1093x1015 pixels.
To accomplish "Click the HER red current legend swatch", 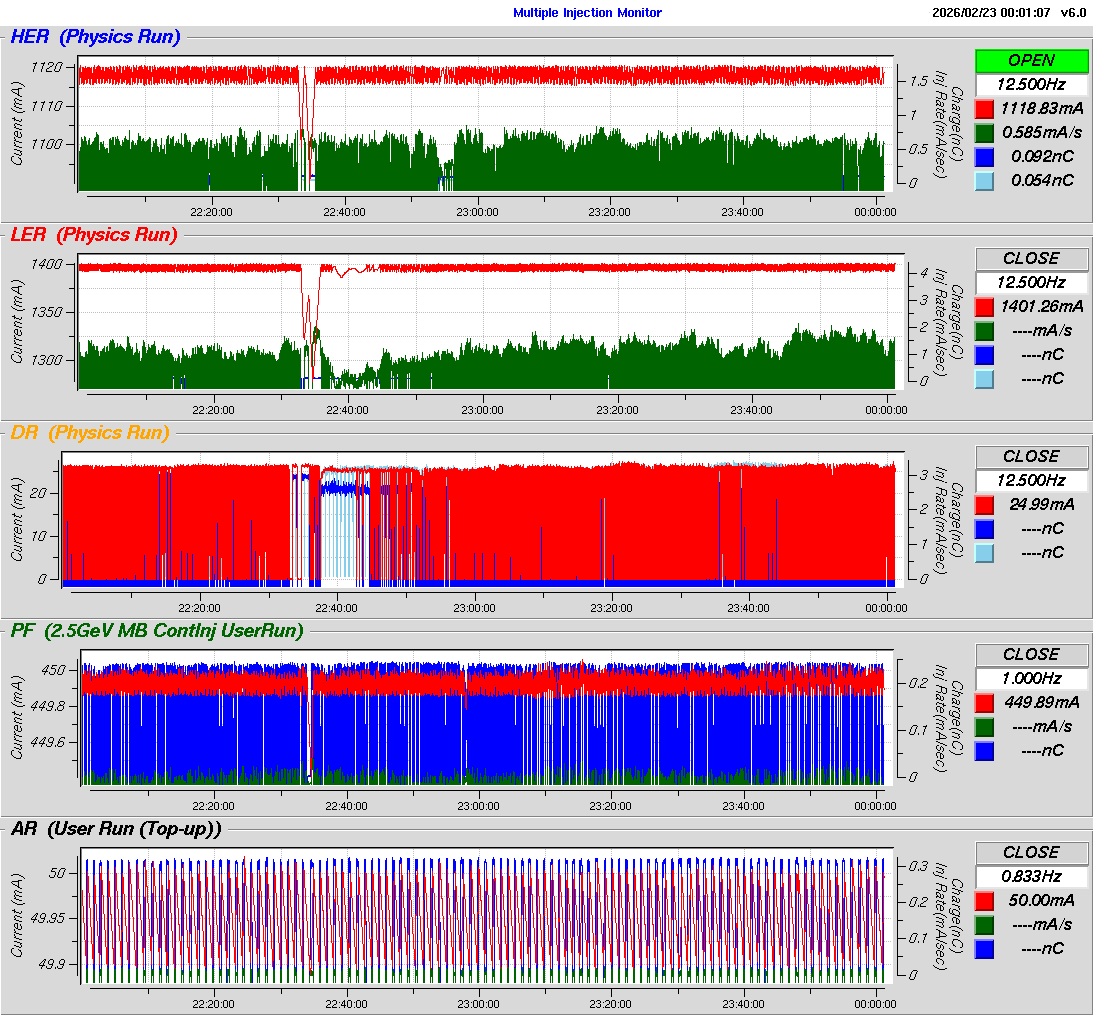I will pos(984,108).
